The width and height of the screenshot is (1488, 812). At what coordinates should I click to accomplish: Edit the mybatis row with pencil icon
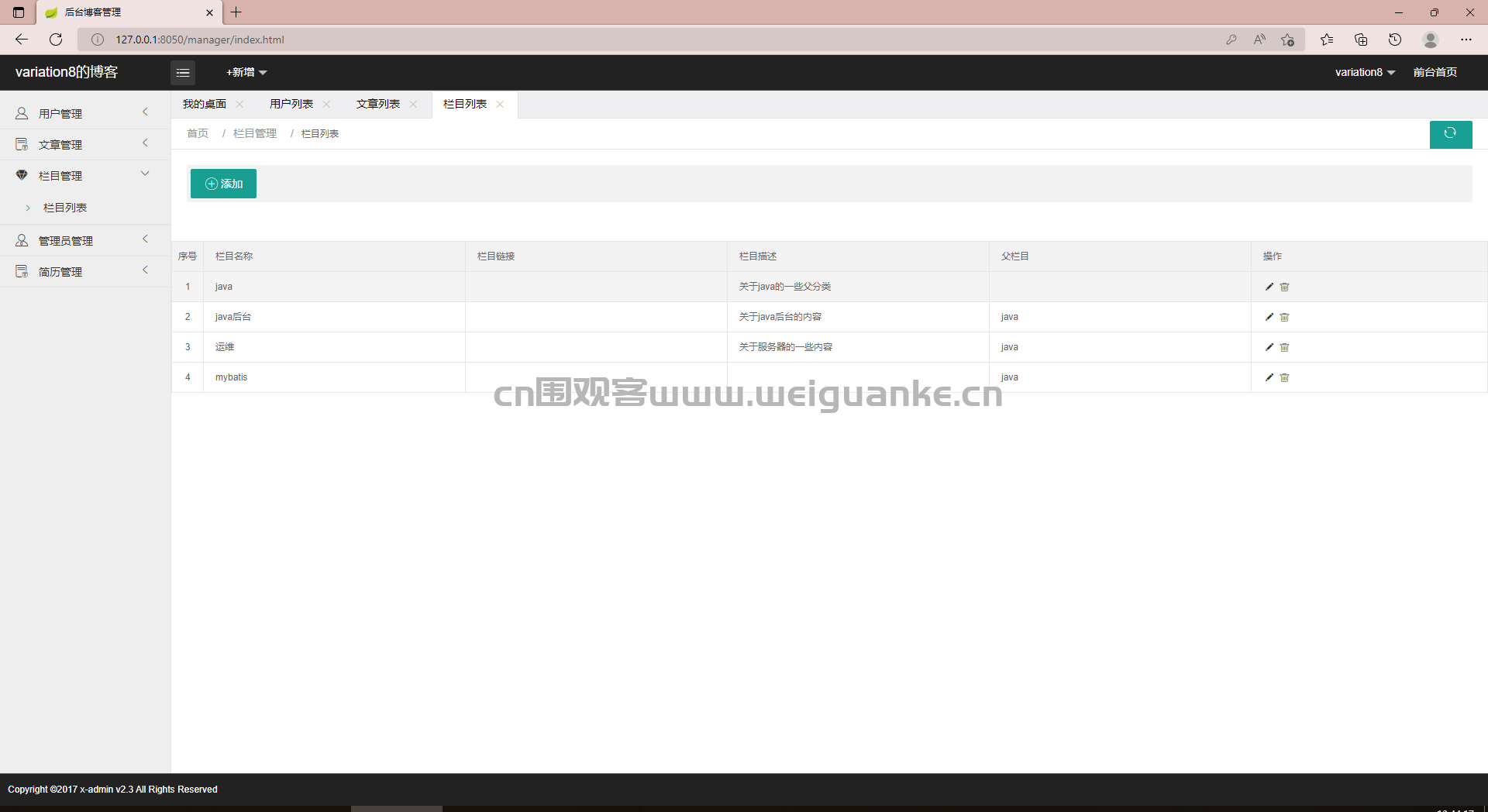1269,377
